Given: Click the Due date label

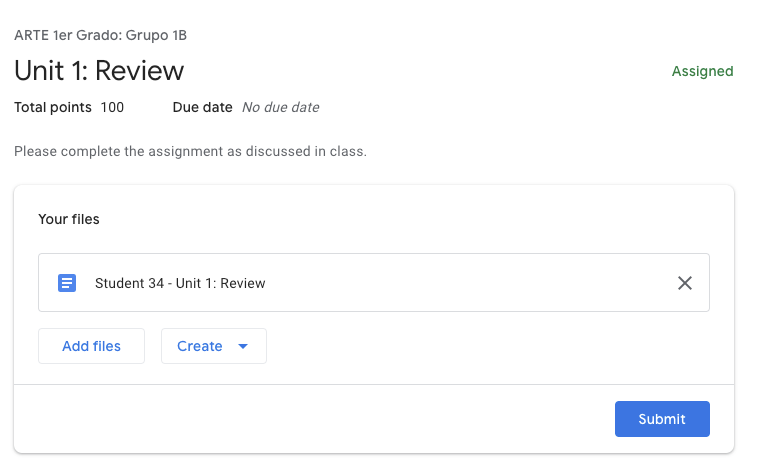Looking at the screenshot, I should 202,107.
